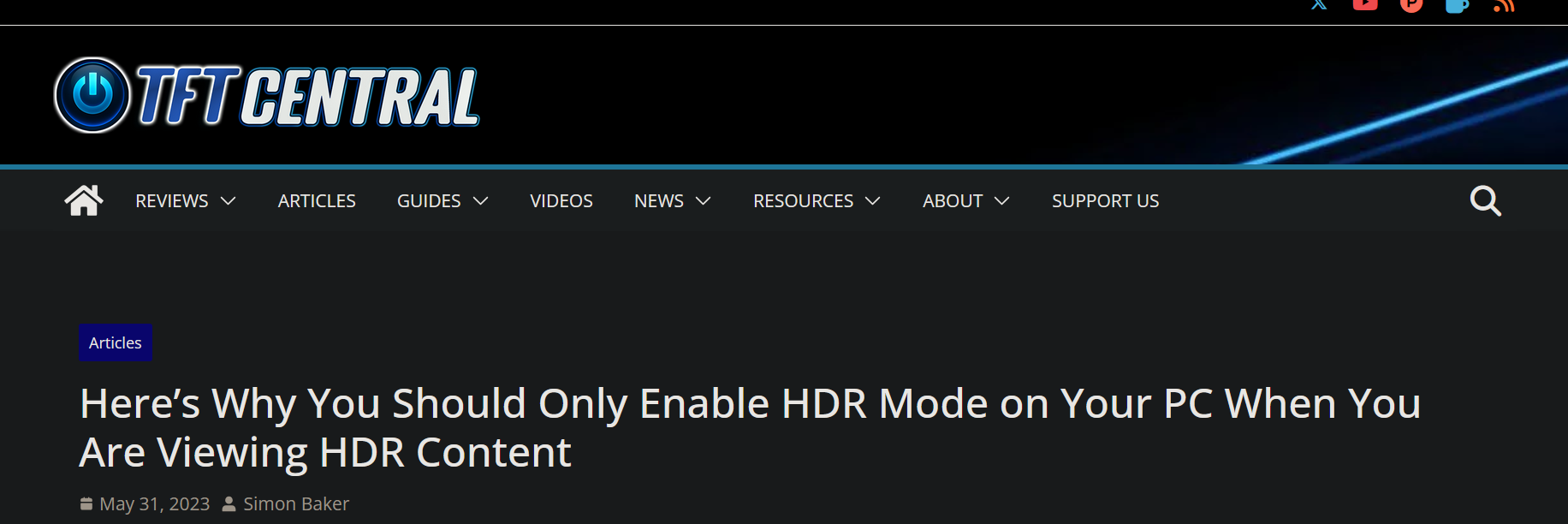Open the Articles menu item
Screen dimensions: 1568x524
(x=317, y=200)
